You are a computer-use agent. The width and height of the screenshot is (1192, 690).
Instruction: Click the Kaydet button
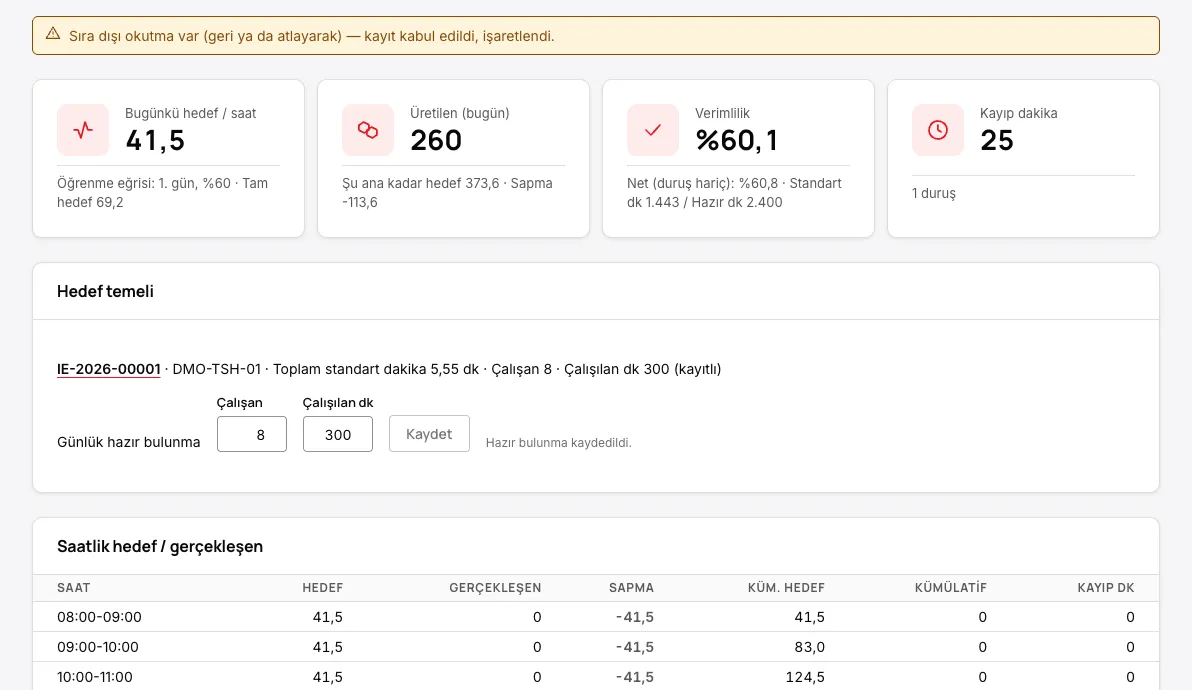[x=429, y=434]
